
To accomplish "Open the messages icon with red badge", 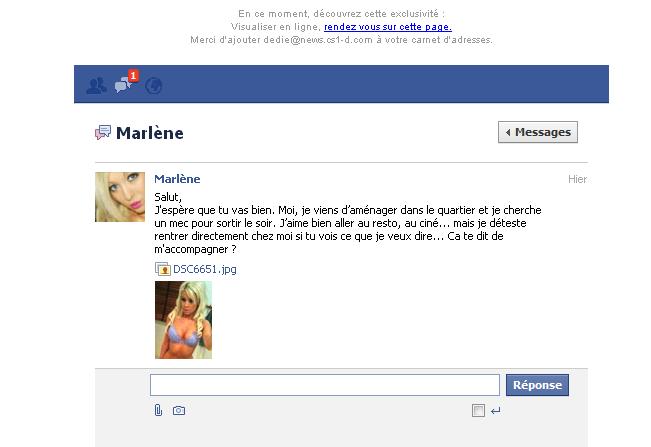I will tap(126, 82).
